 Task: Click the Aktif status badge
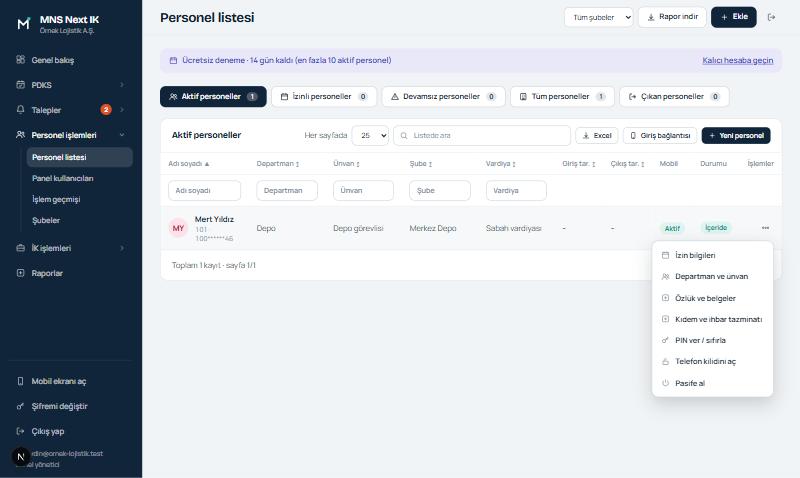point(672,229)
